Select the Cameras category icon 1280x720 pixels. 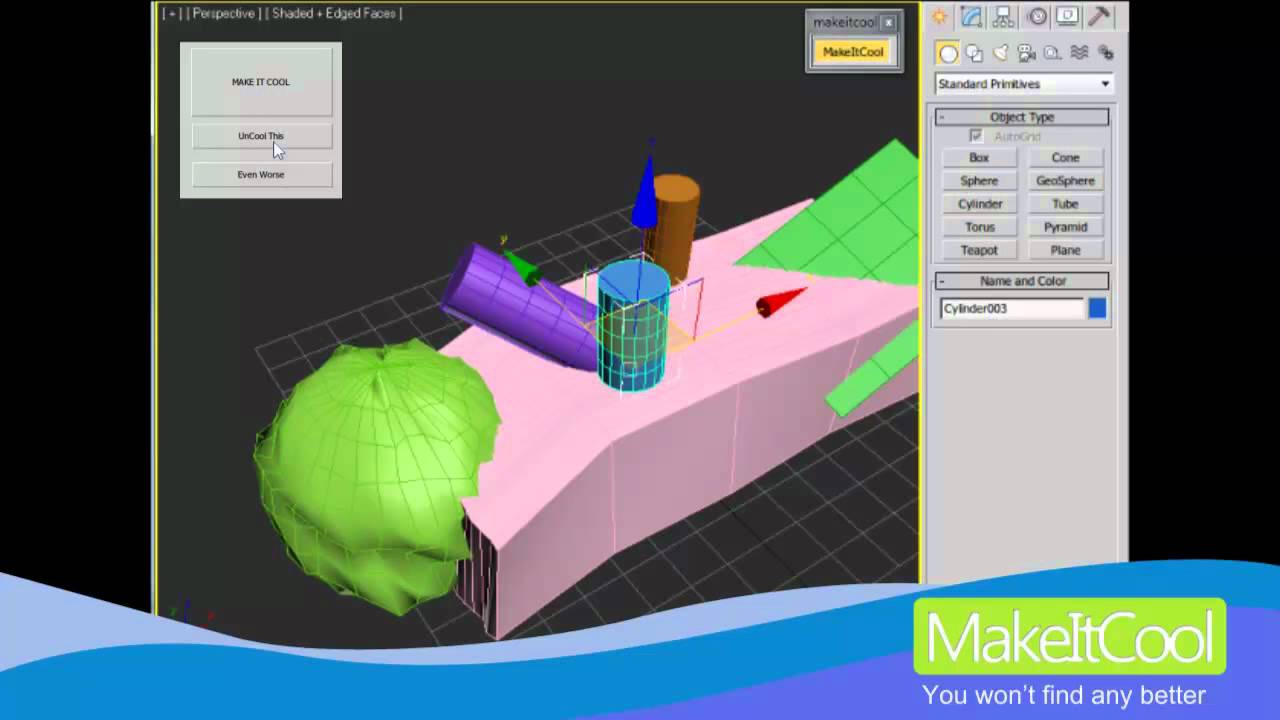point(1027,53)
